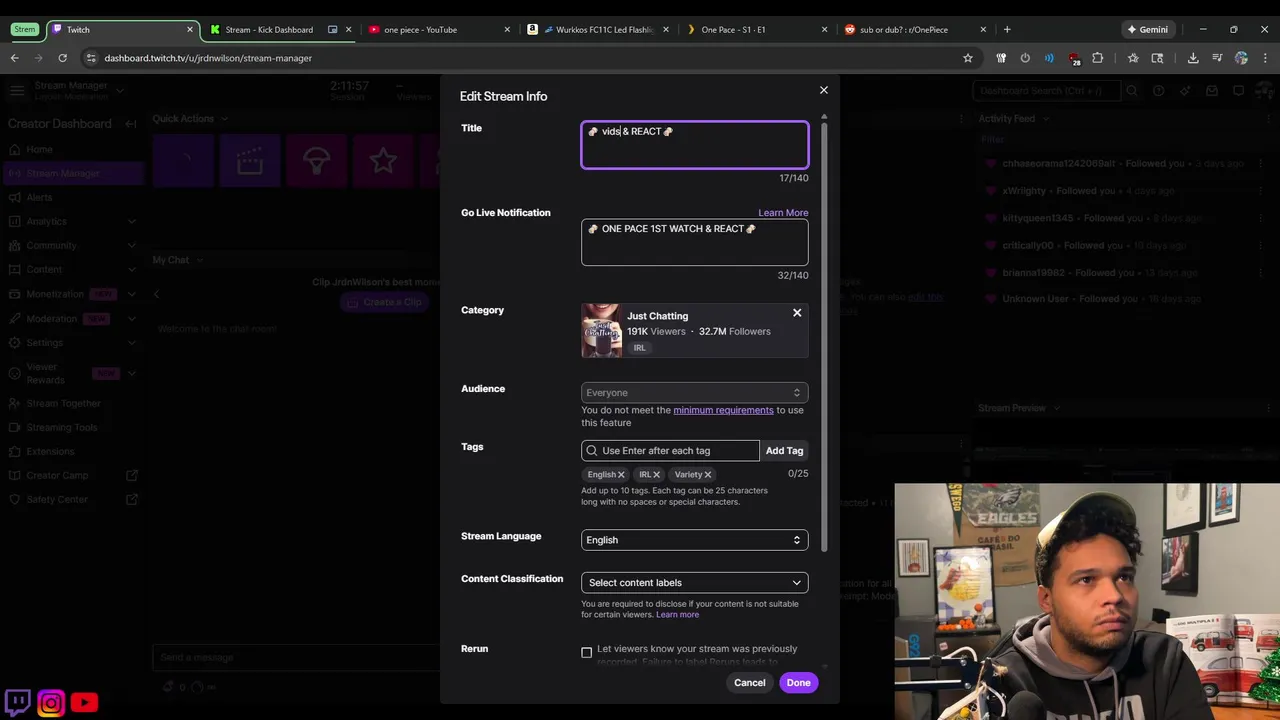
Task: Click the Add Tag button
Action: click(784, 451)
